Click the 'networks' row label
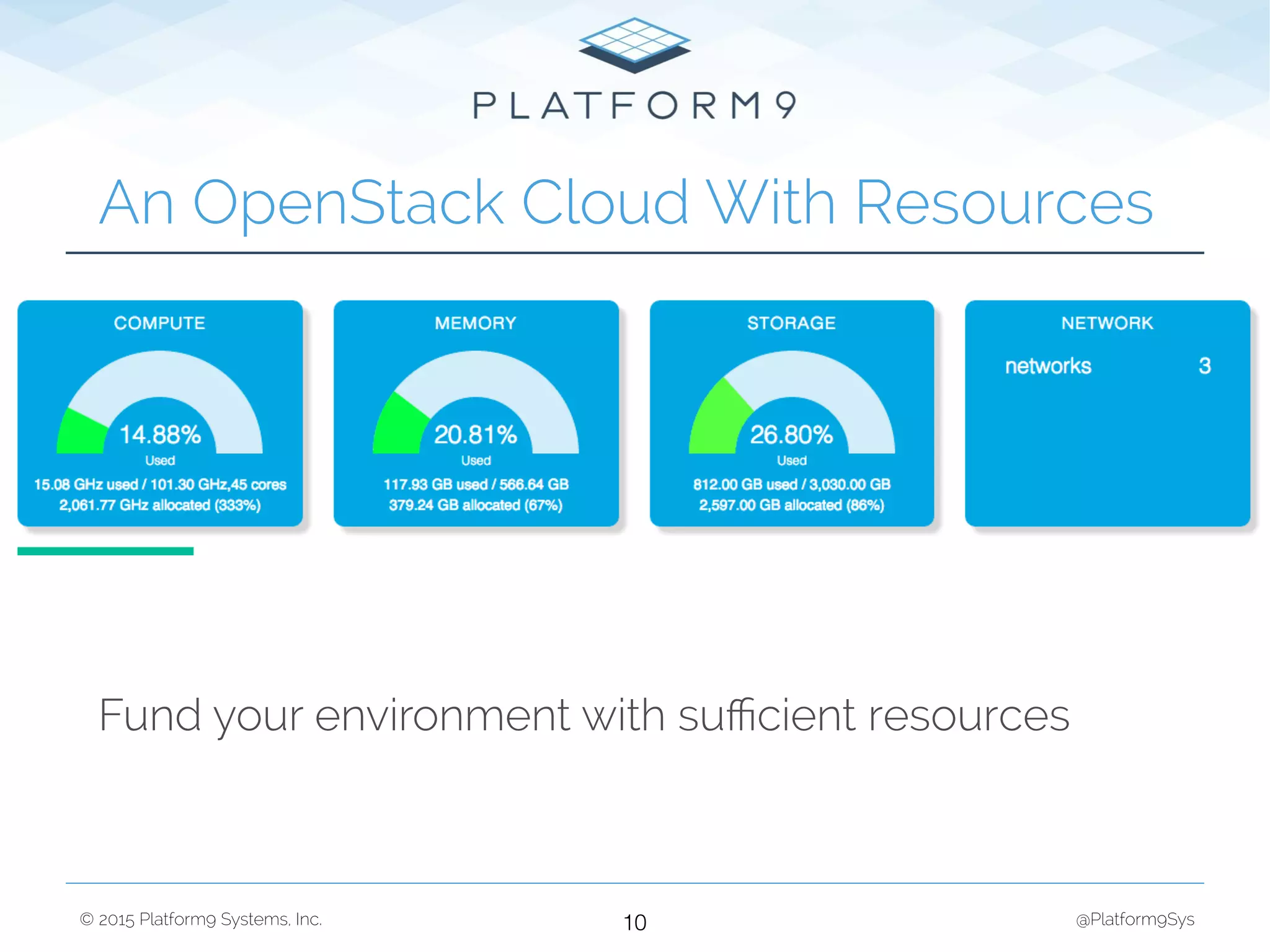The height and width of the screenshot is (952, 1270). coord(1048,366)
